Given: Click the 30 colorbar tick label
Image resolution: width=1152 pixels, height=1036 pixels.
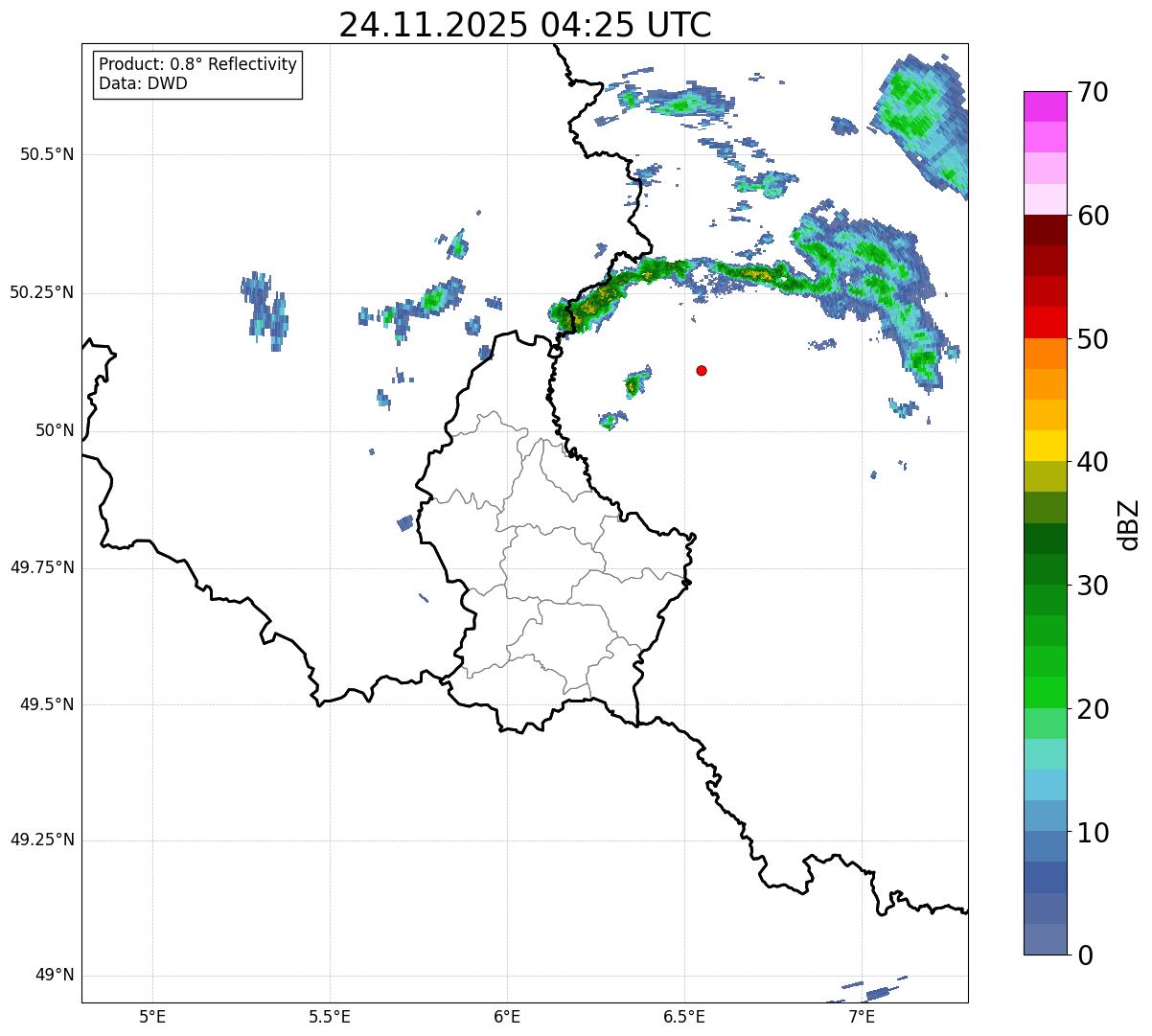Looking at the screenshot, I should [1093, 586].
